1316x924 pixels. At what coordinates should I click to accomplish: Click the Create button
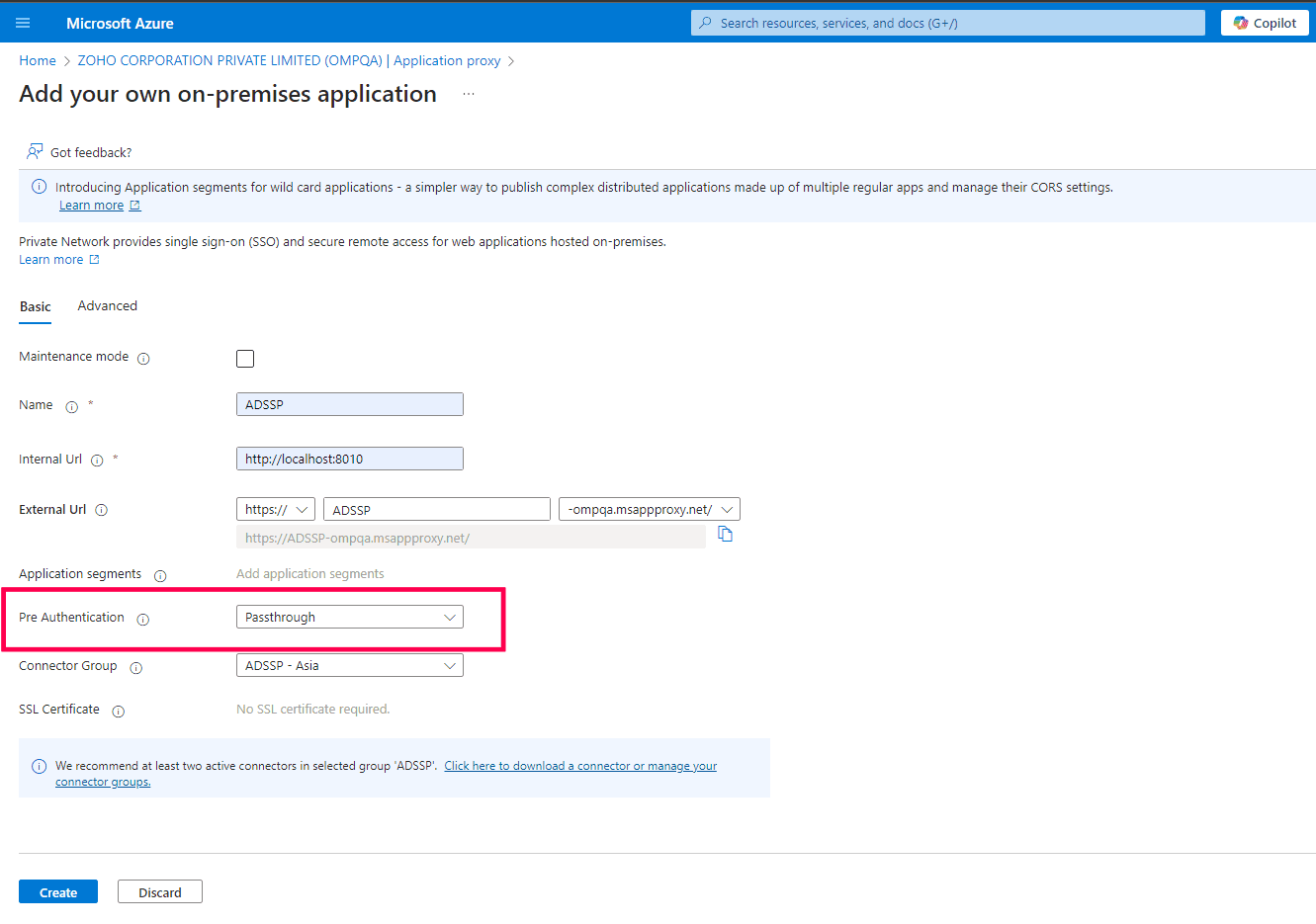(58, 891)
